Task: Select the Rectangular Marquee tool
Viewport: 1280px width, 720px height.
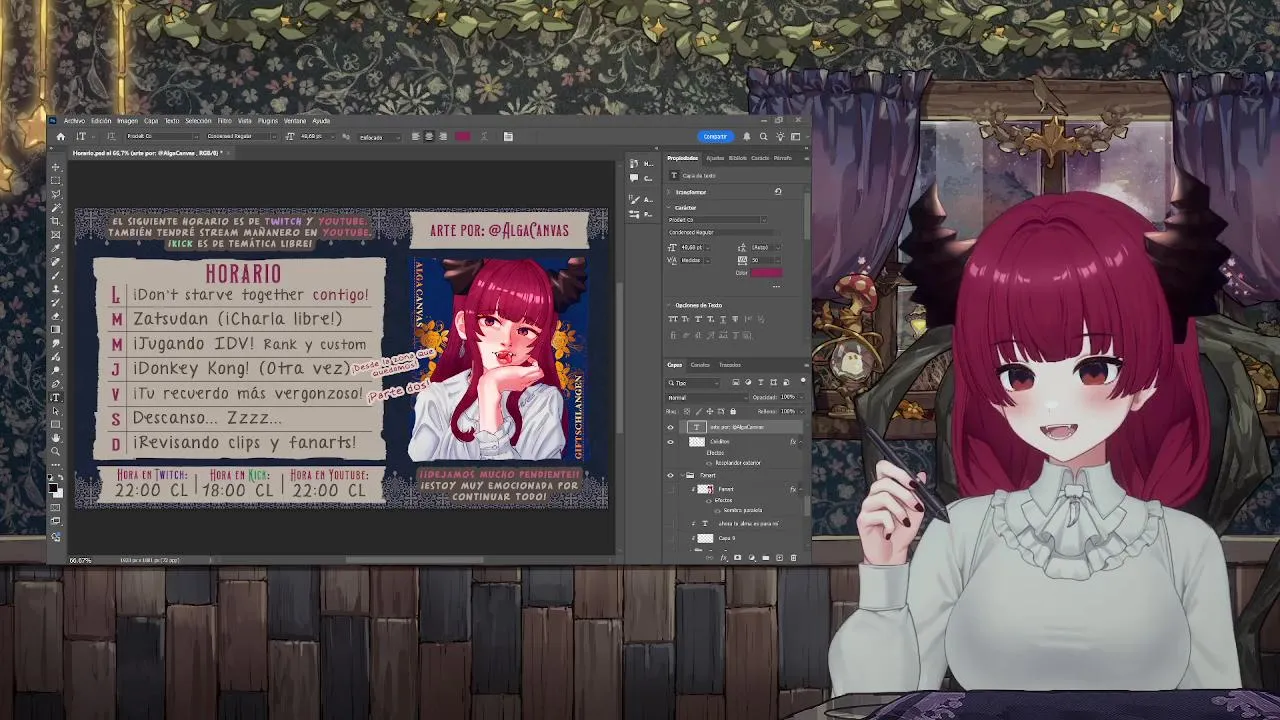Action: 56,180
